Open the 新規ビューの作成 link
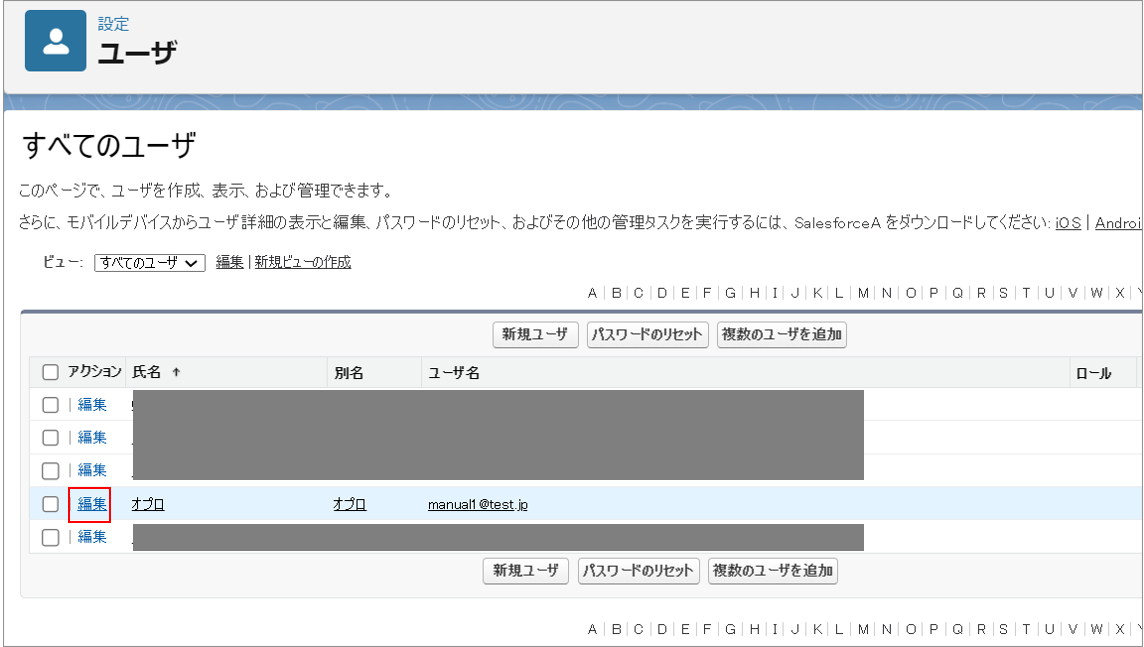 (x=302, y=262)
